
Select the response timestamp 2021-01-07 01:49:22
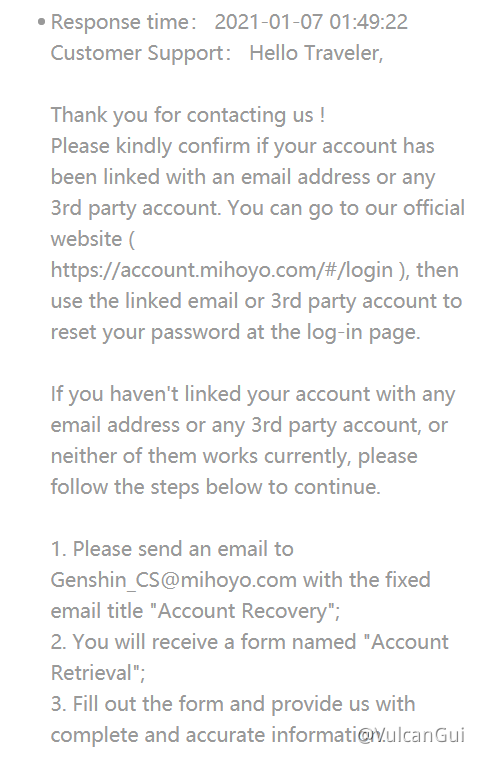tap(311, 22)
